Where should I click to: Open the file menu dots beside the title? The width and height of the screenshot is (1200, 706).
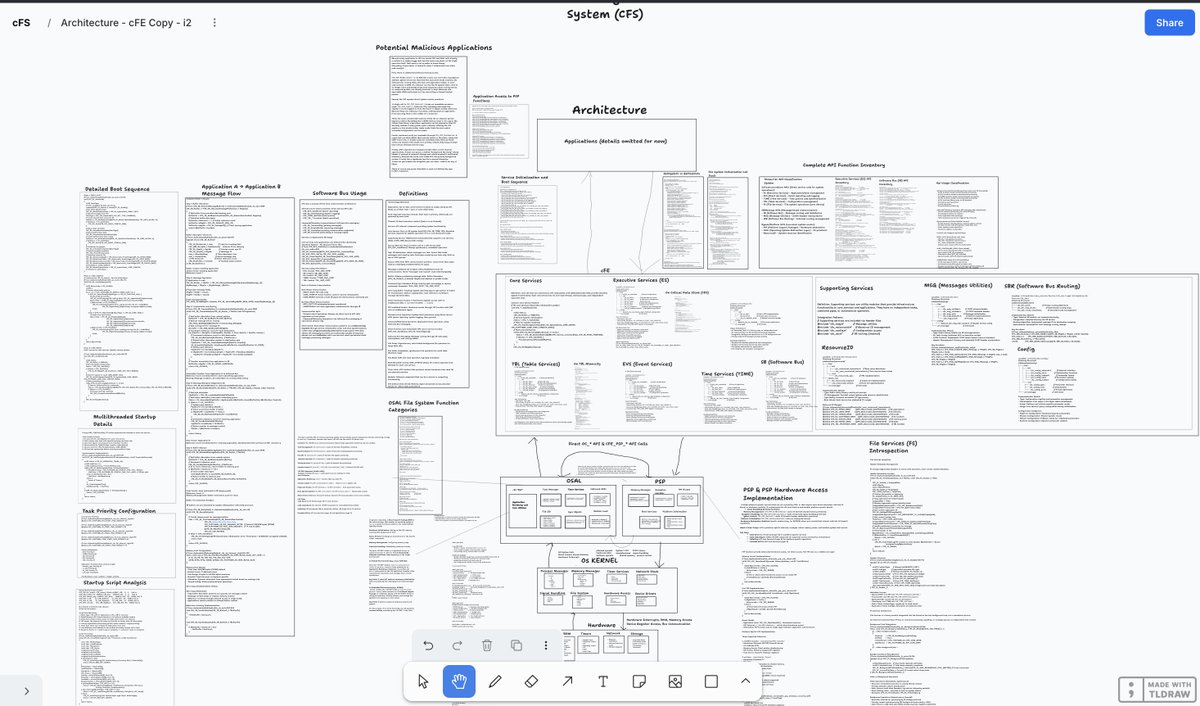click(x=214, y=22)
